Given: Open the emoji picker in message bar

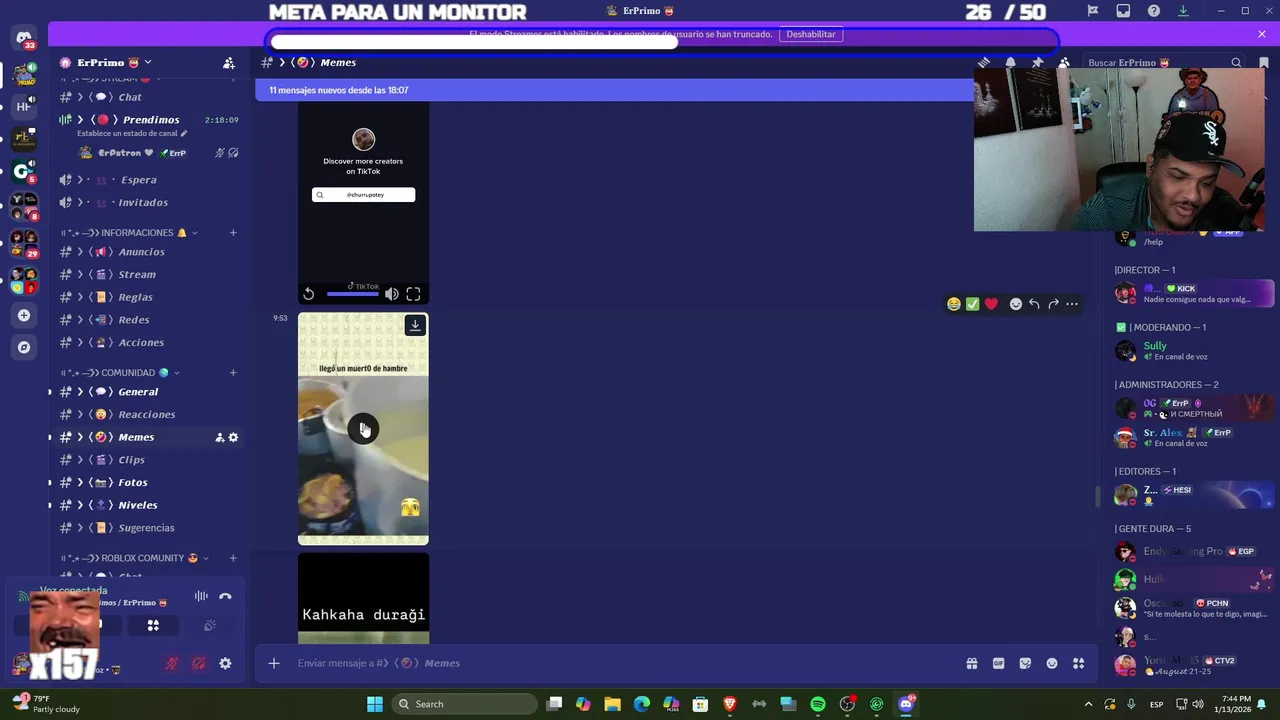Looking at the screenshot, I should pyautogui.click(x=1052, y=663).
